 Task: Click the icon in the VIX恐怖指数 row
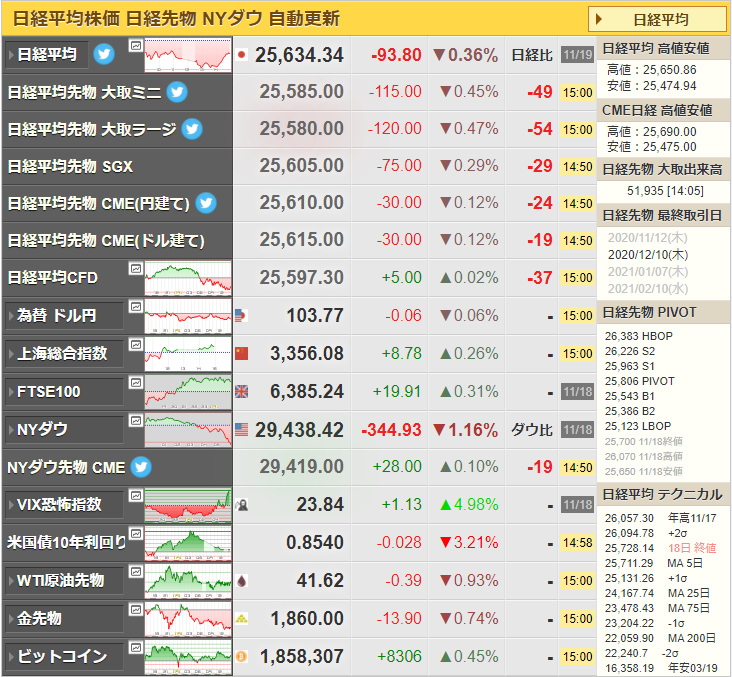(x=241, y=505)
